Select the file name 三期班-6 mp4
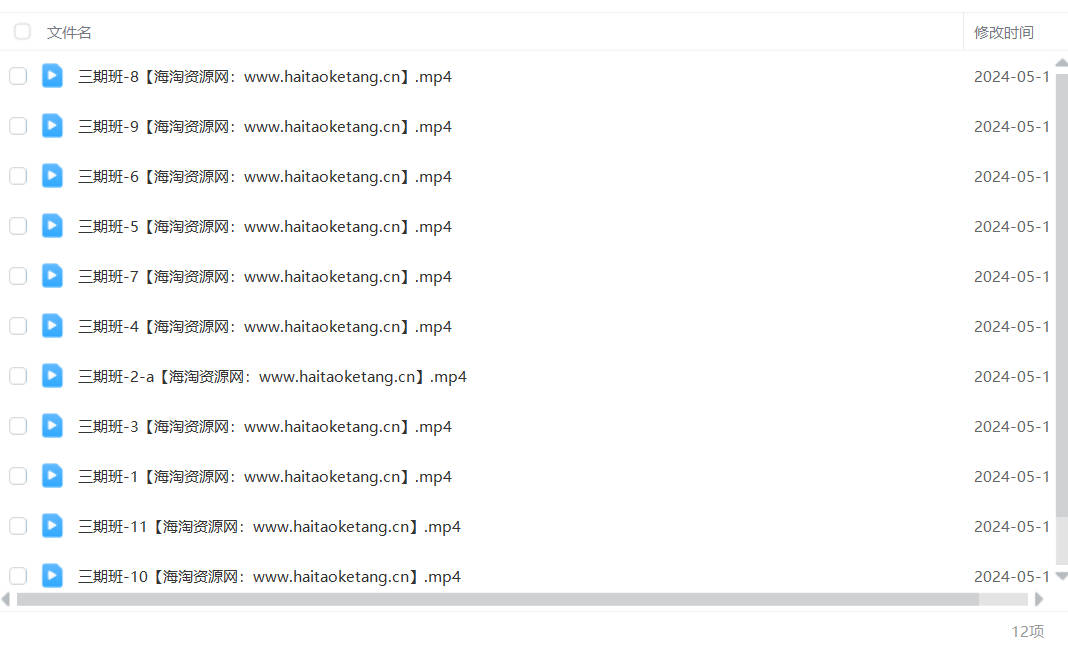 click(264, 176)
